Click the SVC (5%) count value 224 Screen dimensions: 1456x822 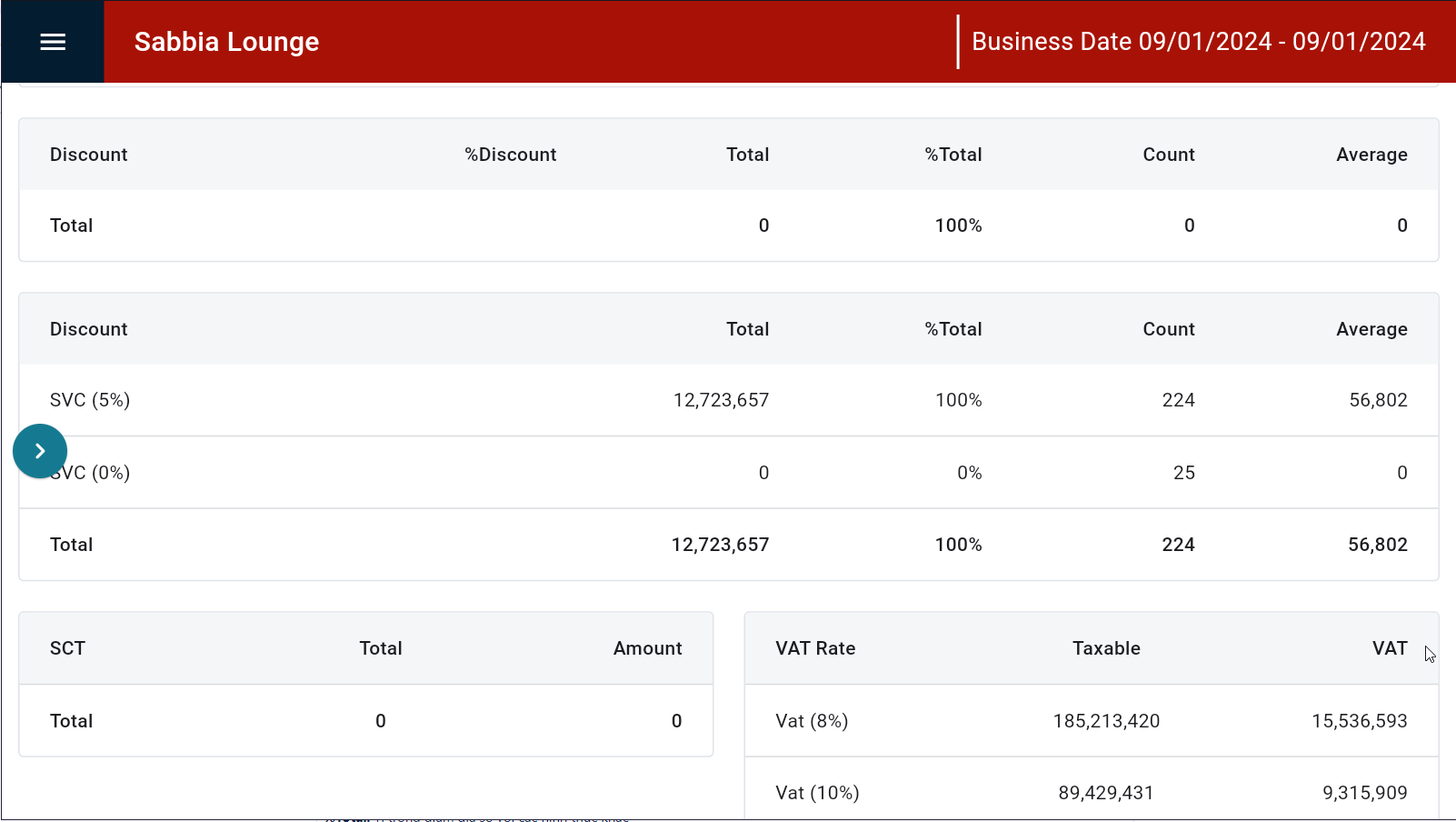(x=1178, y=400)
